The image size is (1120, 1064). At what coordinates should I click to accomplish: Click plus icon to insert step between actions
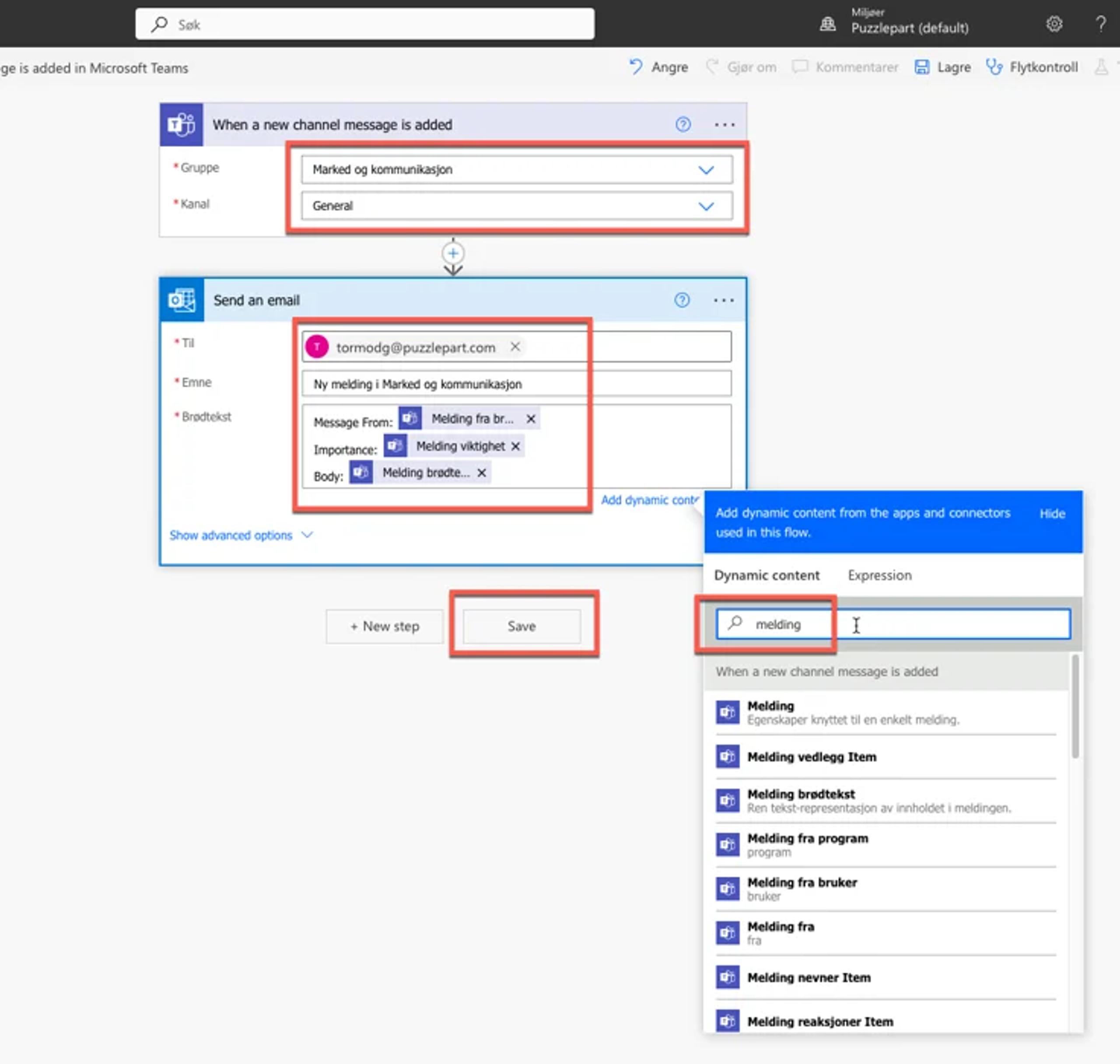click(x=453, y=253)
